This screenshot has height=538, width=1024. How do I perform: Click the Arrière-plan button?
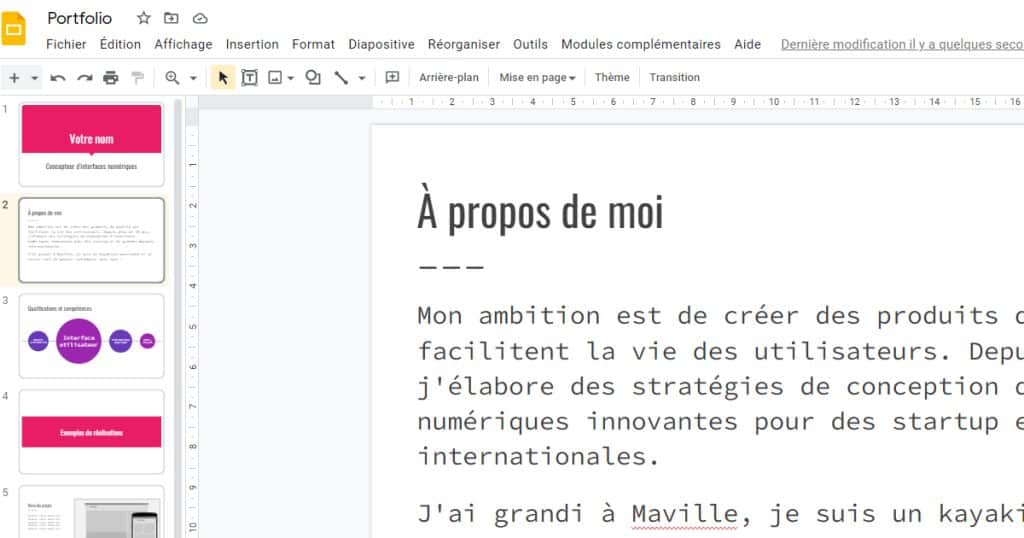(449, 77)
